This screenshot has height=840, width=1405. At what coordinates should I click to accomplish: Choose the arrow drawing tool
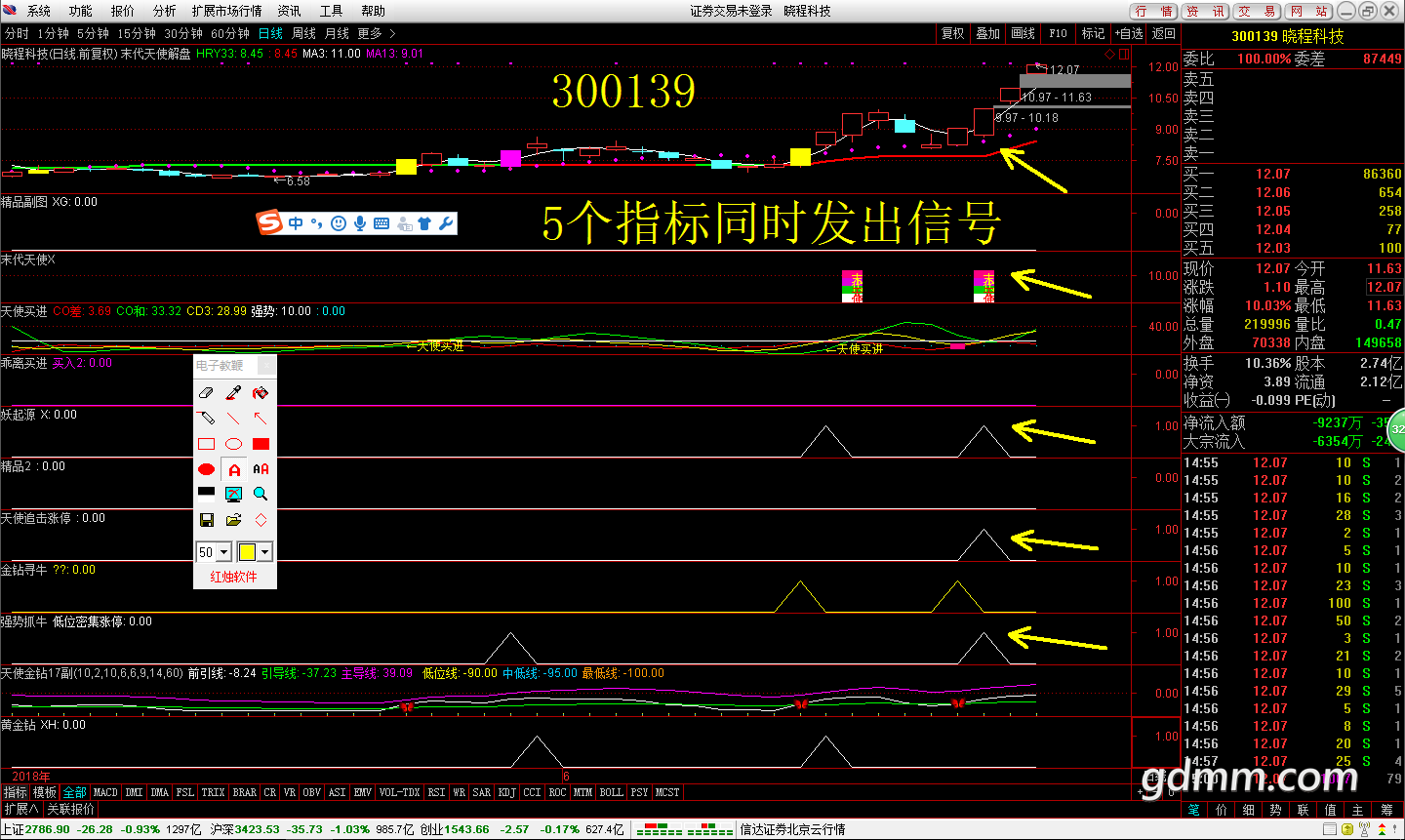[x=261, y=419]
